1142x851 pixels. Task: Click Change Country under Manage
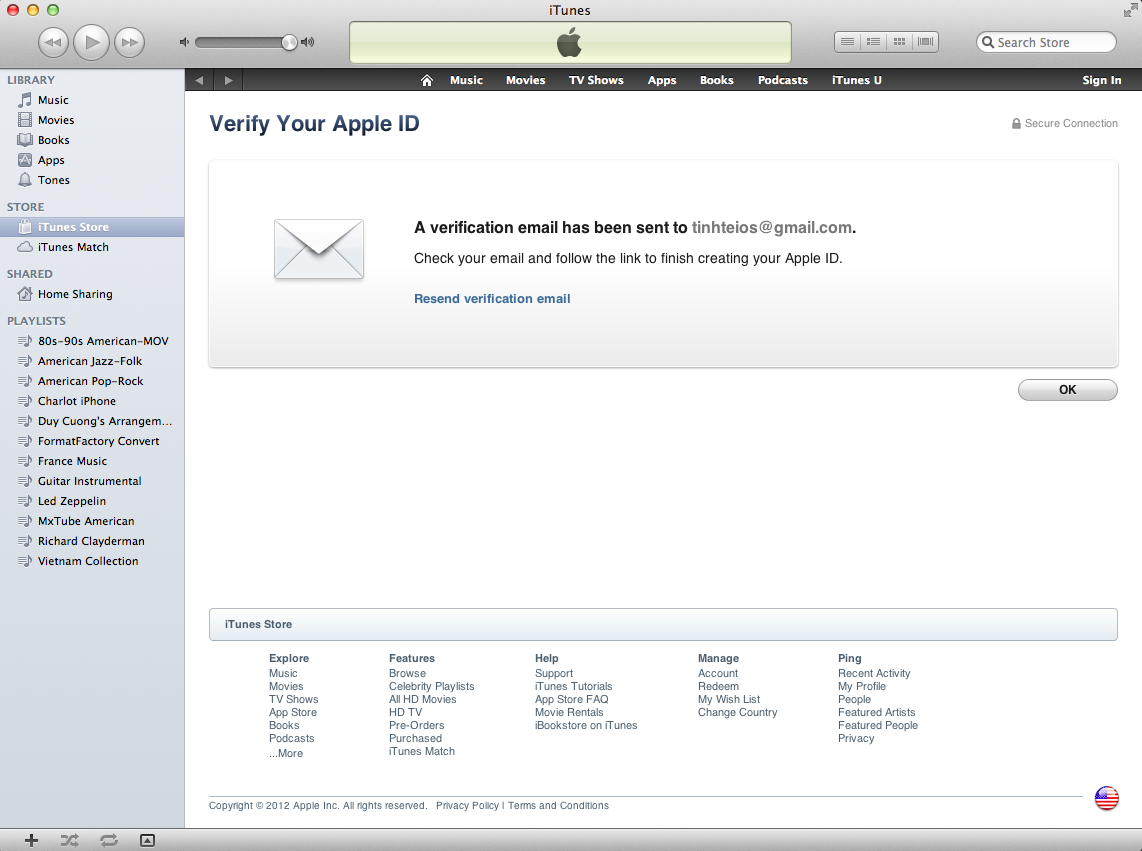(737, 713)
